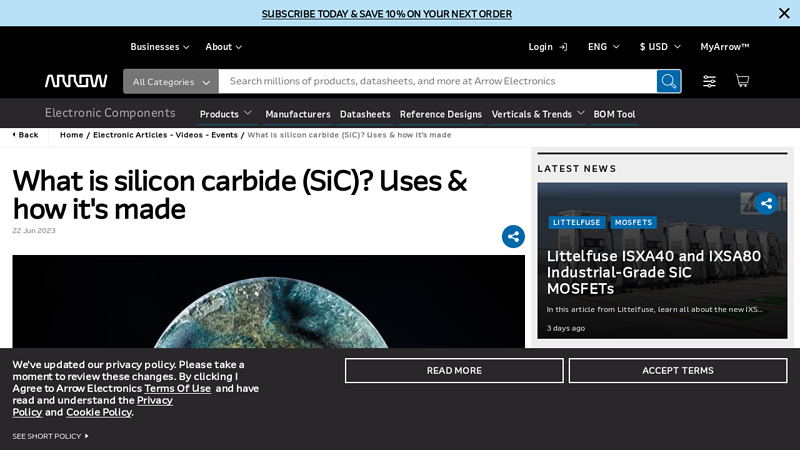Go Back using the back link
Screen dimensions: 800x450
[26, 135]
